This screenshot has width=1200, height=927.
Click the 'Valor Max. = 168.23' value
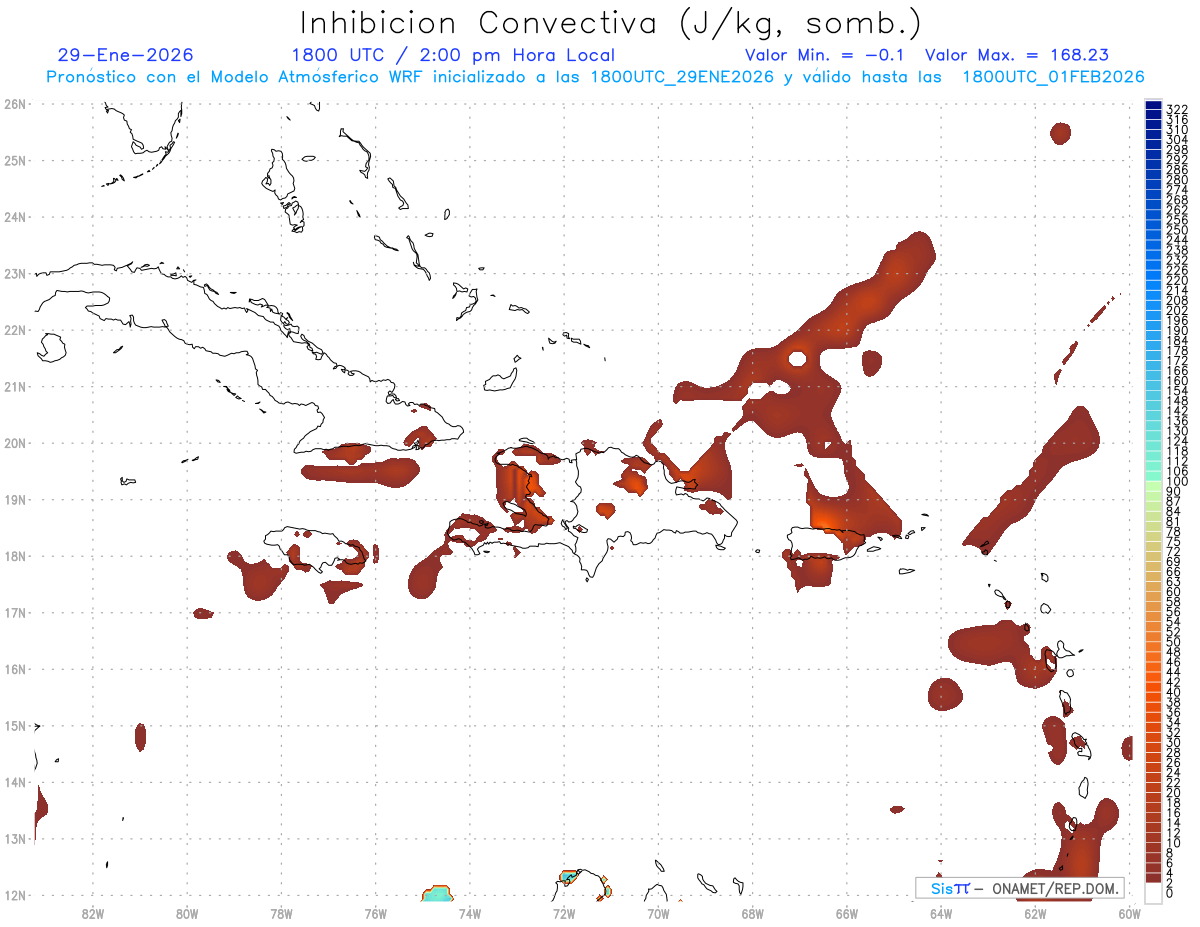[1017, 55]
